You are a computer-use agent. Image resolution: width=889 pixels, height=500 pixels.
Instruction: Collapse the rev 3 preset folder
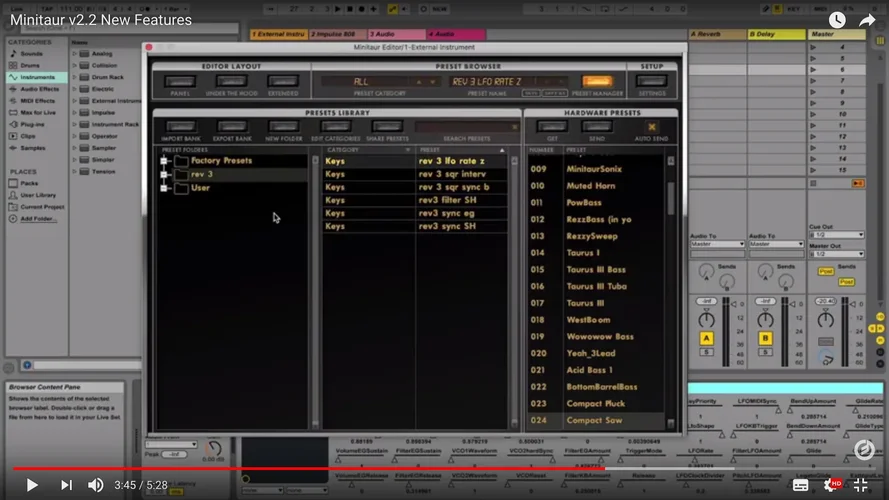(x=164, y=175)
